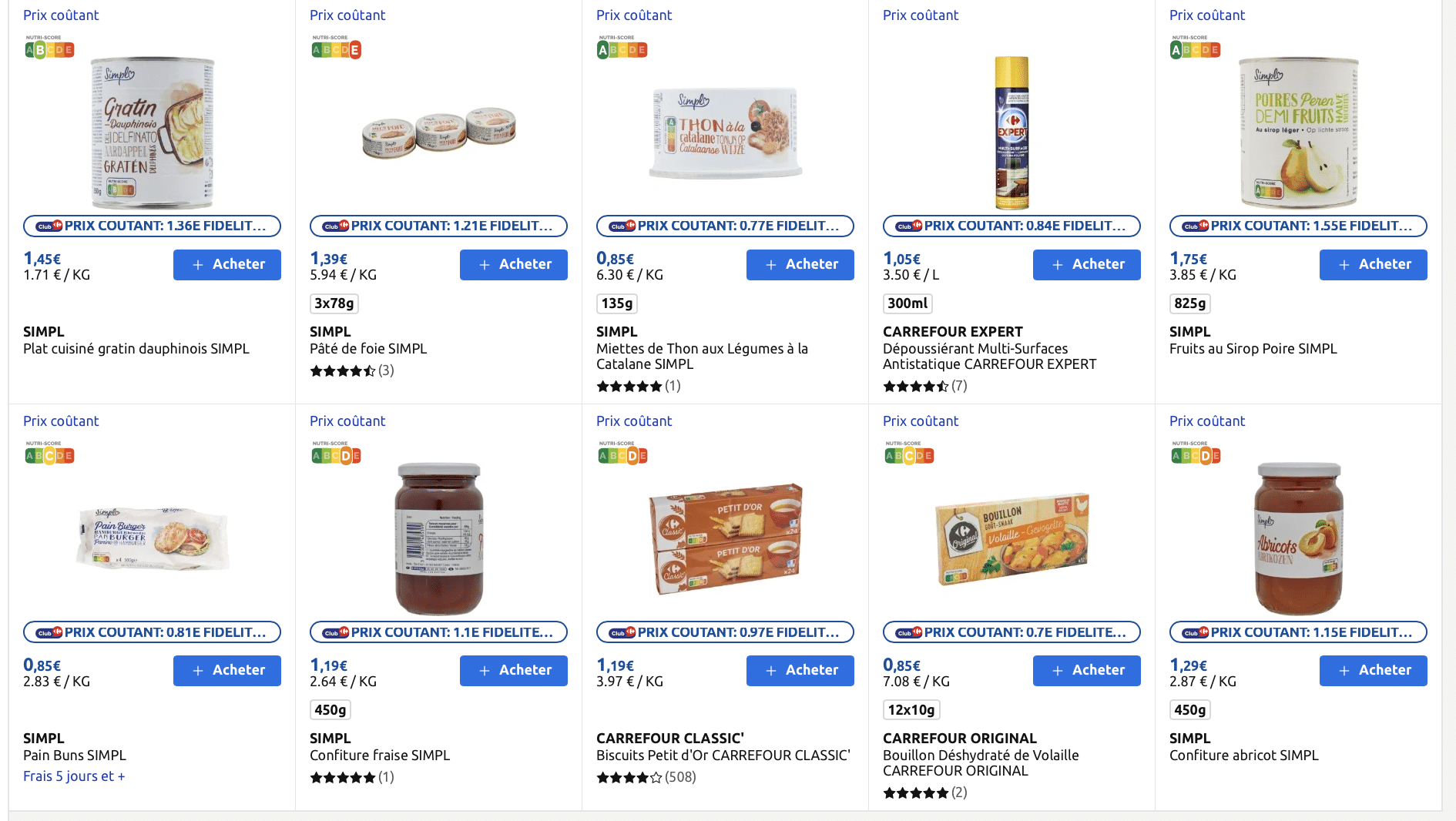1456x821 pixels.
Task: Click star rating of Petit d'Or biscuits
Action: point(629,778)
